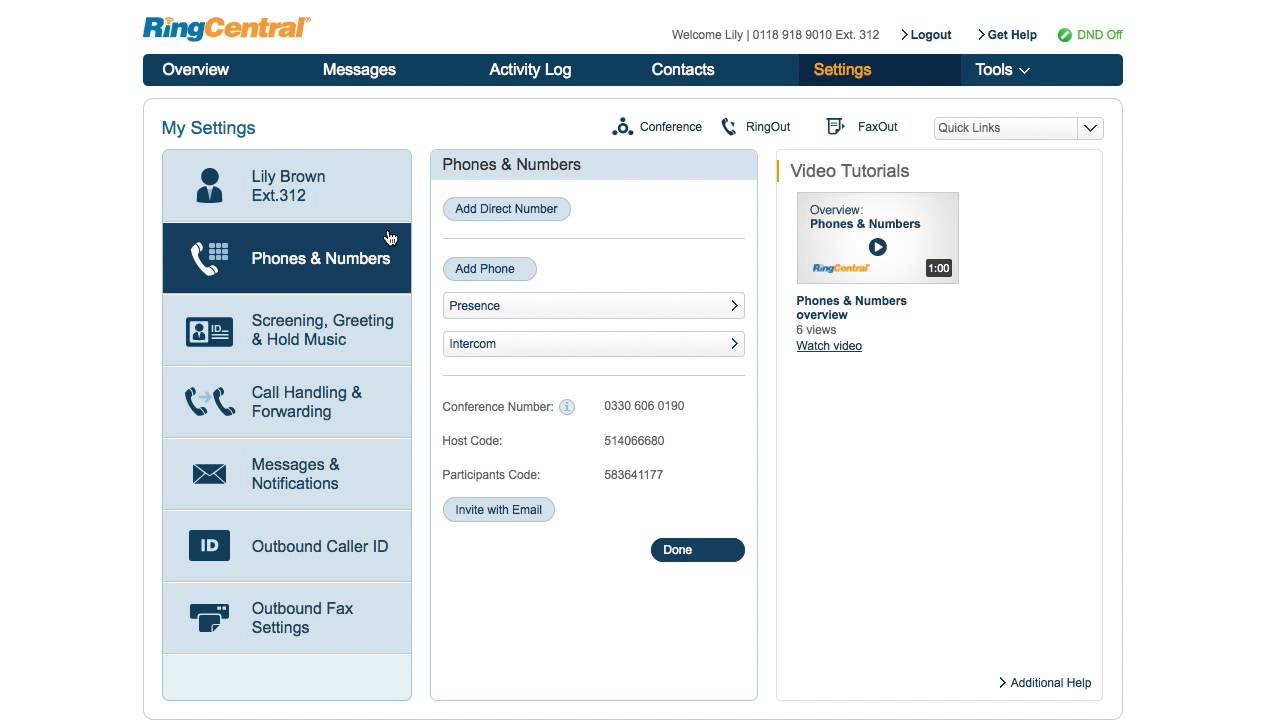Click the Phones & Numbers handset icon
Image resolution: width=1280 pixels, height=720 pixels.
(x=210, y=258)
